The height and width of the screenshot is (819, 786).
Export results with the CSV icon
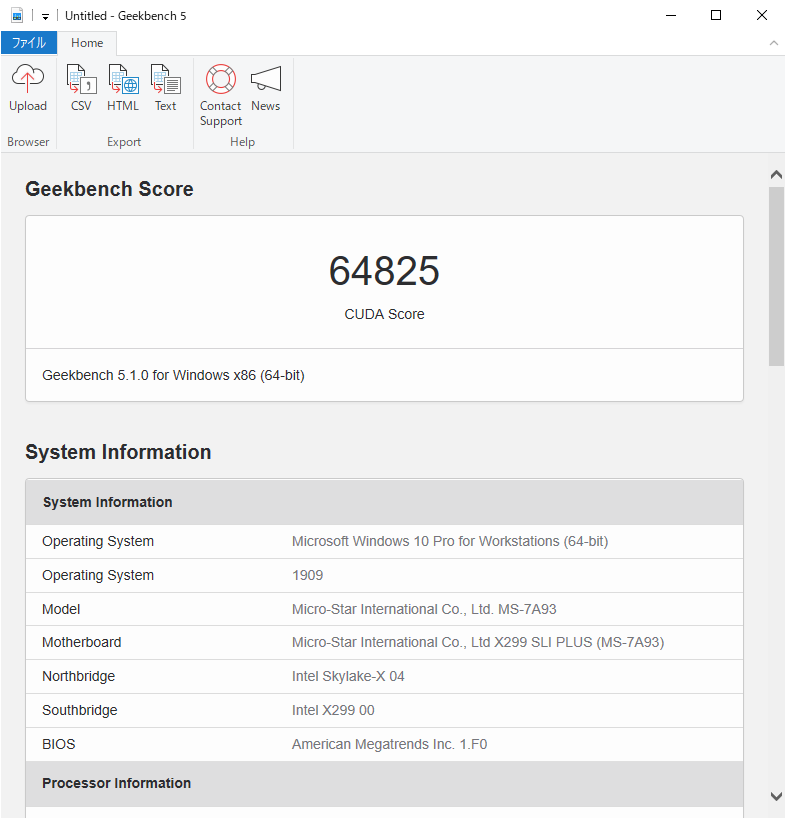pos(81,78)
